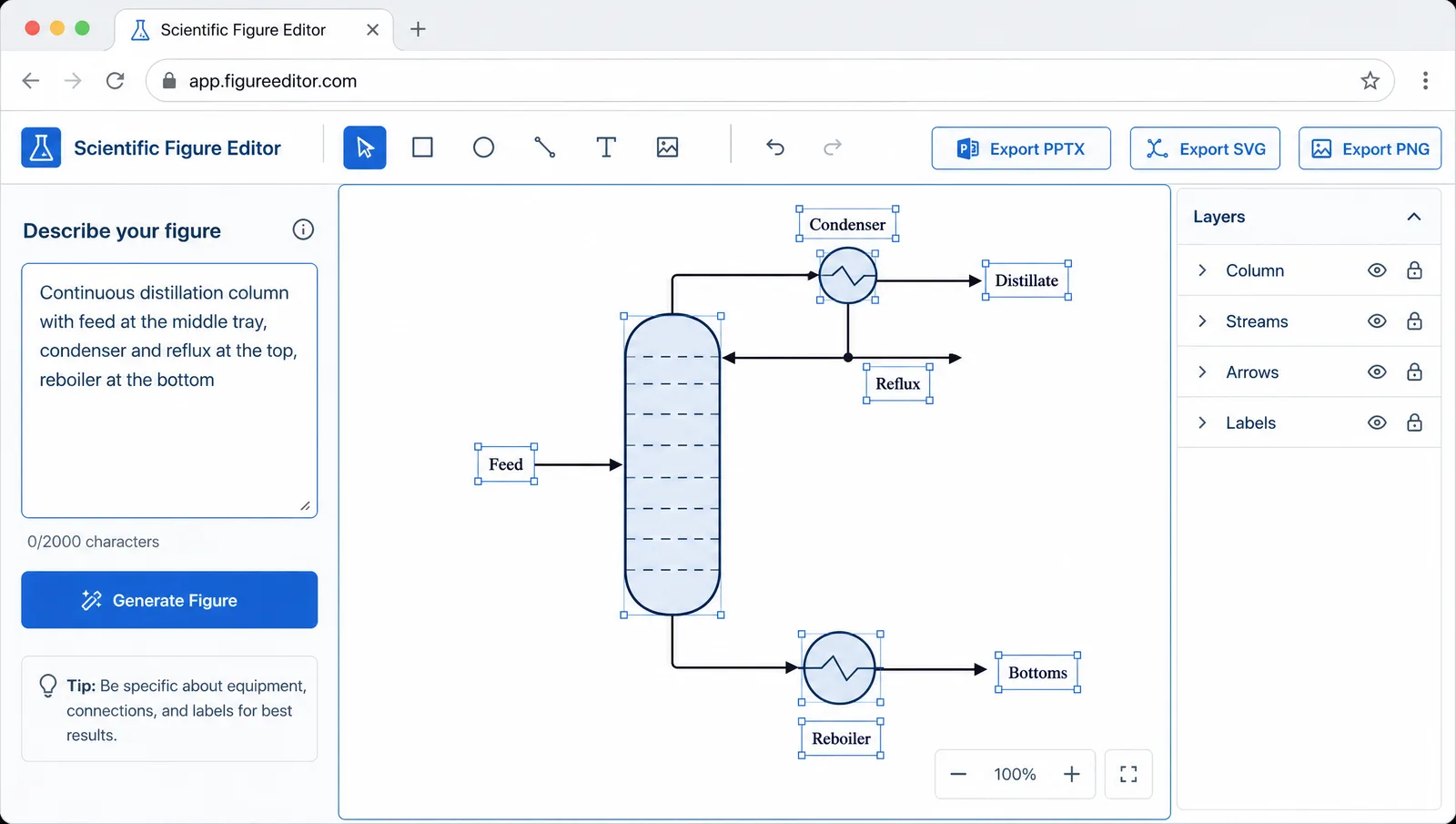Click the flask app logo

[41, 148]
